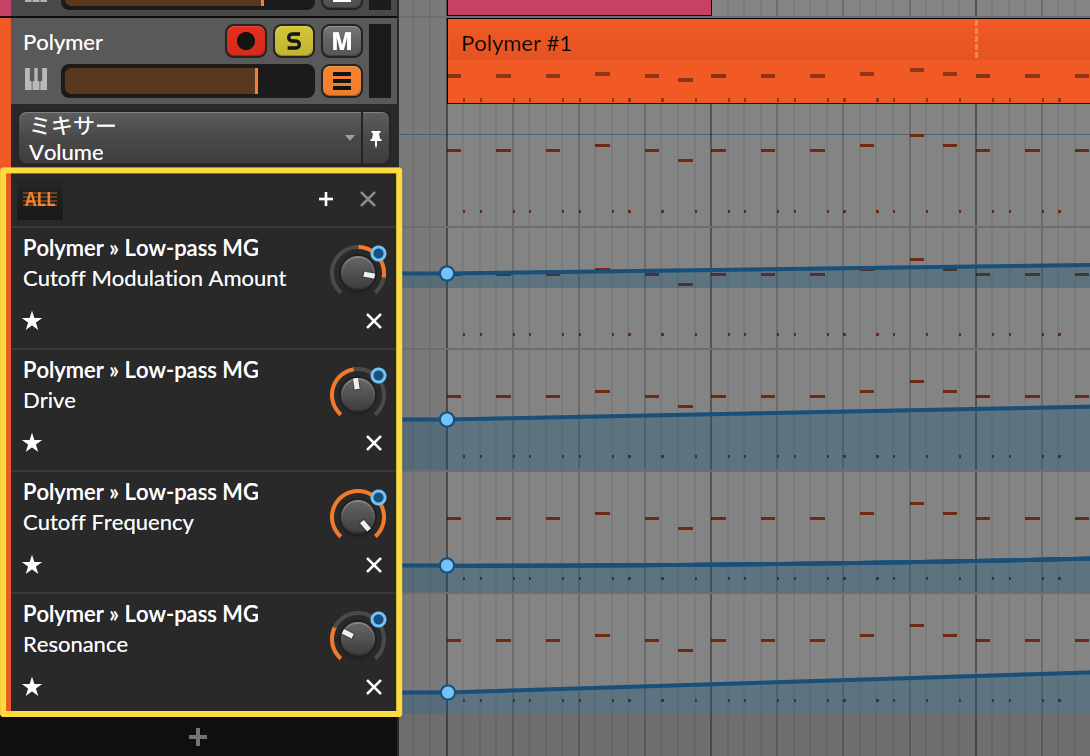Add new track with bottom plus

pos(198,737)
